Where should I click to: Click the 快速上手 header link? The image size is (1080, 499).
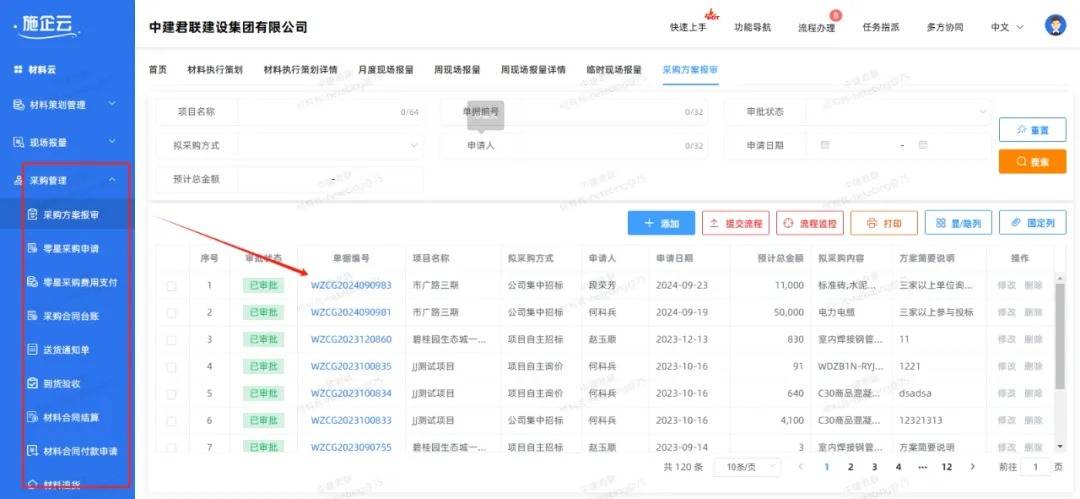[x=688, y=28]
